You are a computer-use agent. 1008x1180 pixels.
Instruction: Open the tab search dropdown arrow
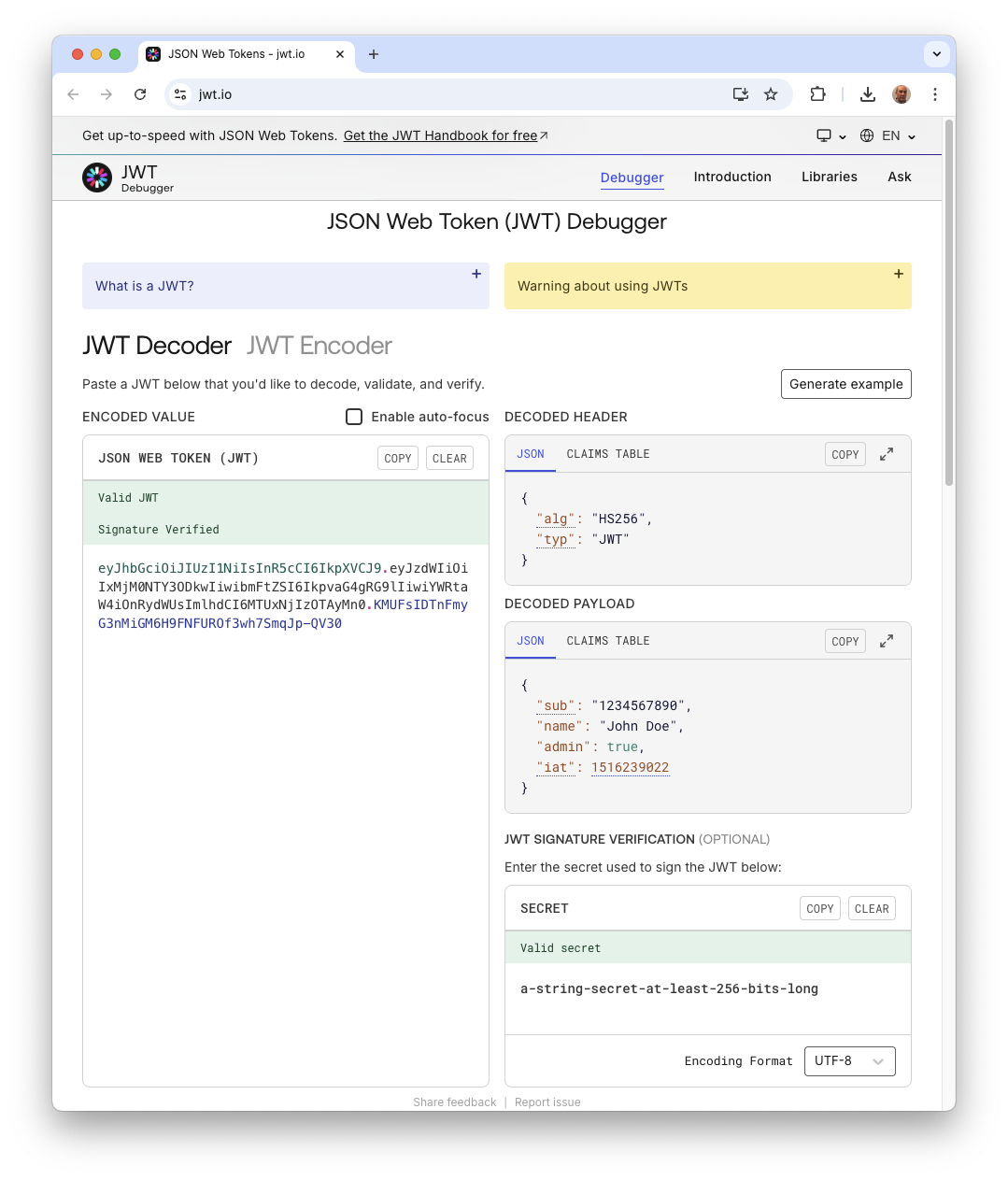[x=937, y=54]
